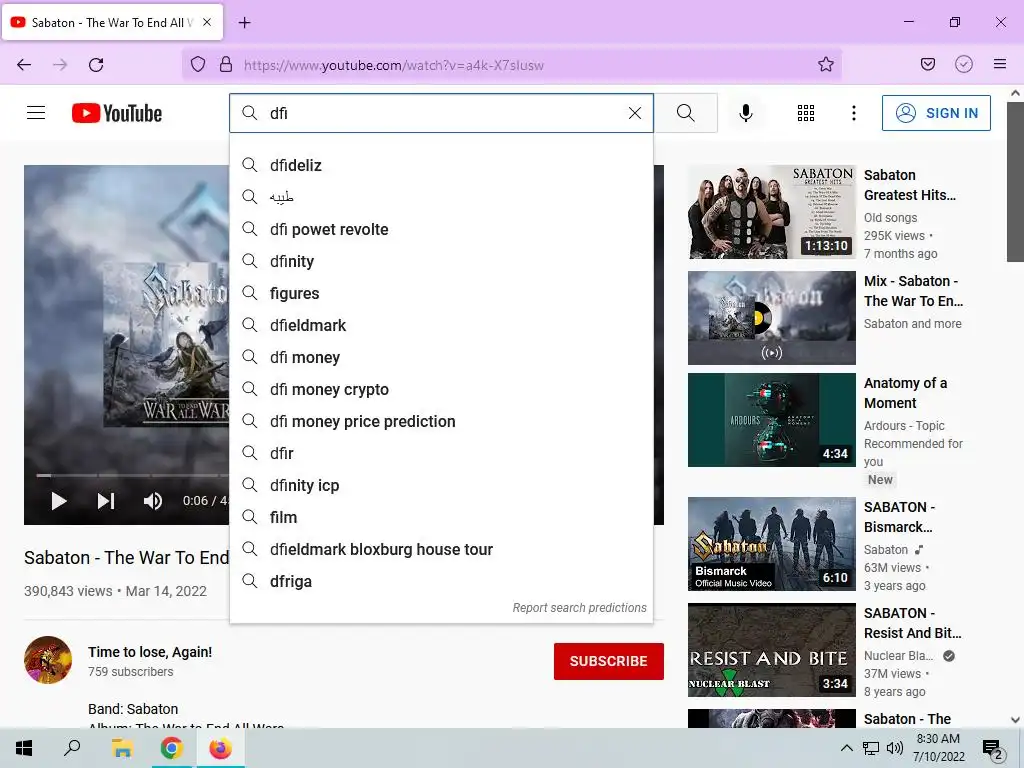
Task: Open a new browser tab
Action: [x=244, y=23]
